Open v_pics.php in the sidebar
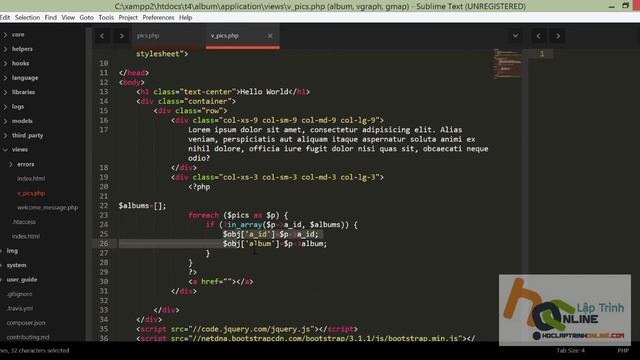640x360 pixels. click(x=31, y=193)
